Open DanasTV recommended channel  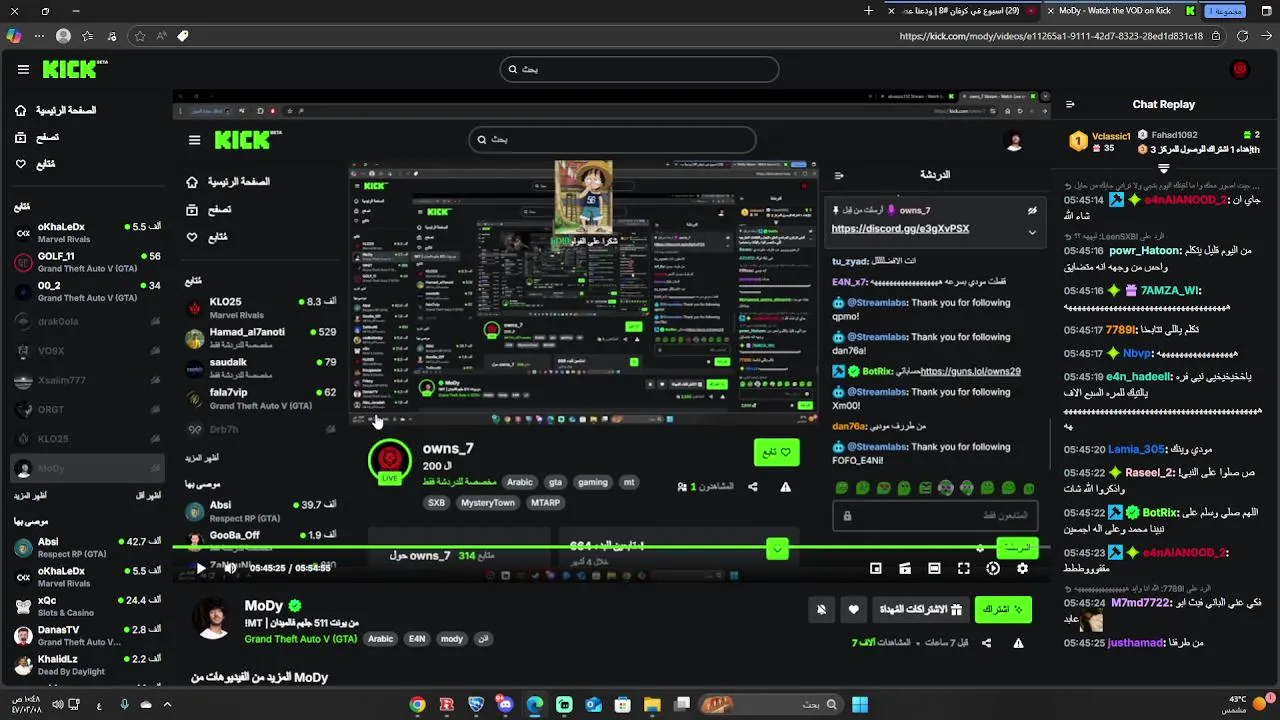86,635
